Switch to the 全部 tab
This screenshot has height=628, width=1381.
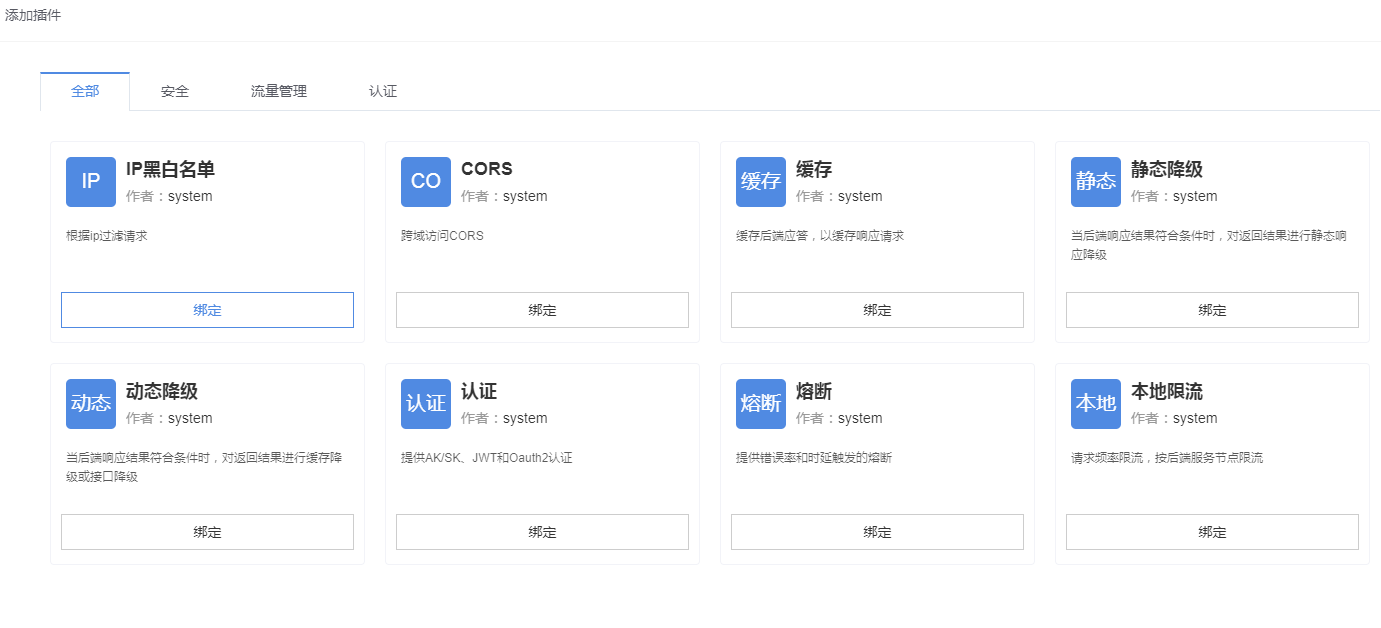[x=85, y=91]
